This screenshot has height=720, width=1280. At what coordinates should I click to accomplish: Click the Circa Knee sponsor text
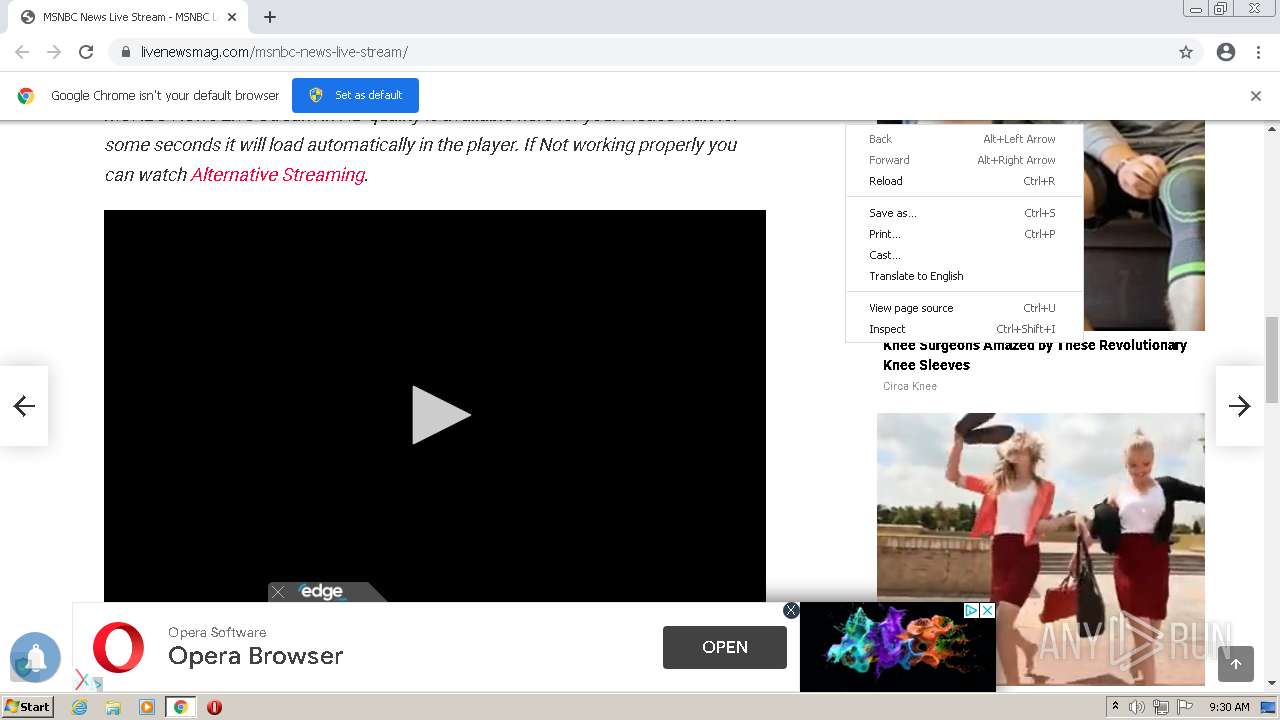pyautogui.click(x=910, y=386)
